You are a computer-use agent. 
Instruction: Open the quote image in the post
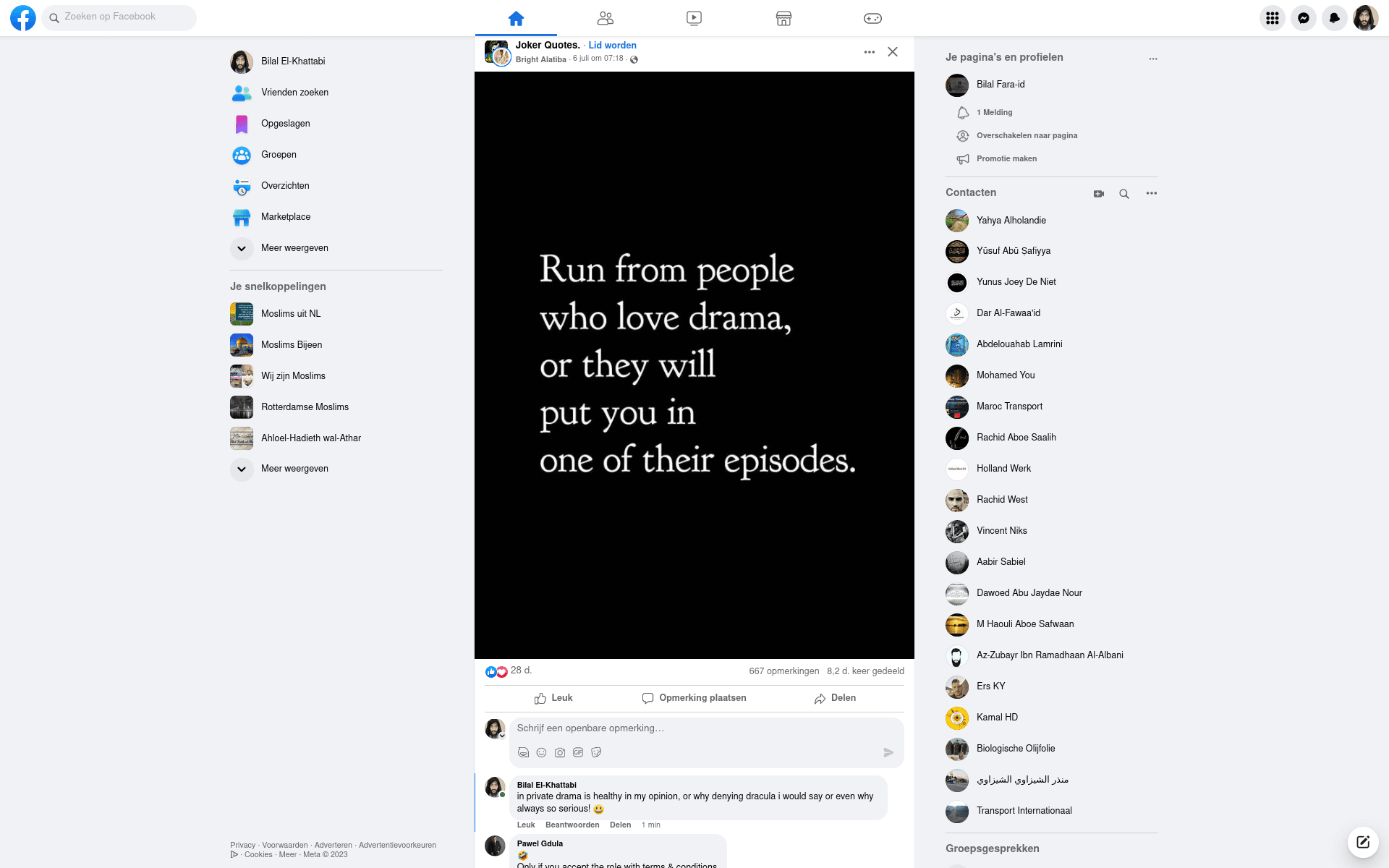[694, 365]
